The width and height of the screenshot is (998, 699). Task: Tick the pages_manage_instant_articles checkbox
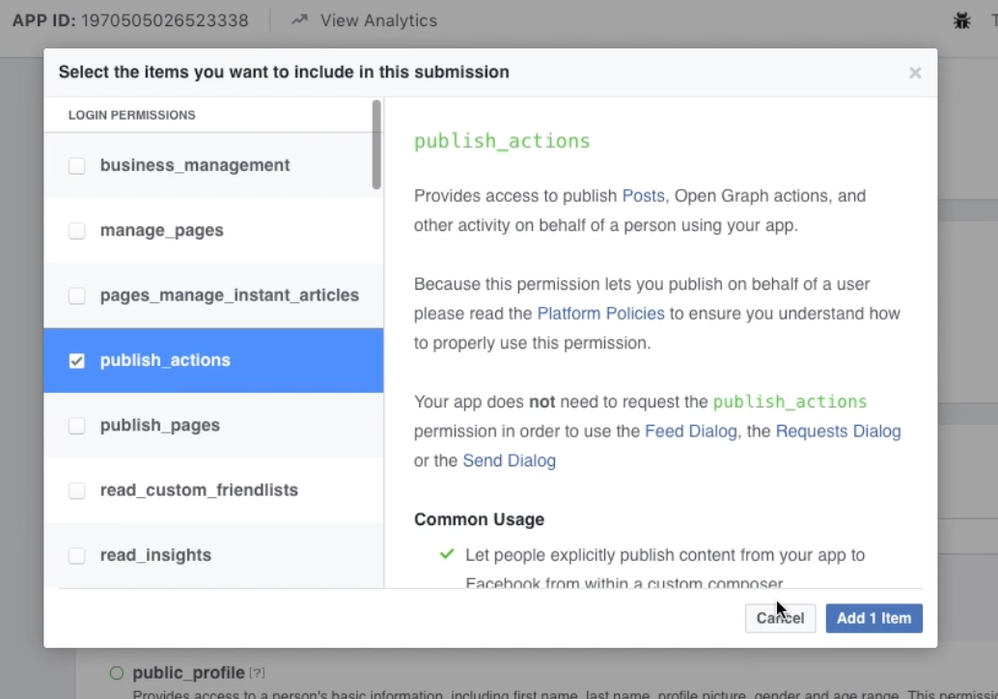pos(77,296)
